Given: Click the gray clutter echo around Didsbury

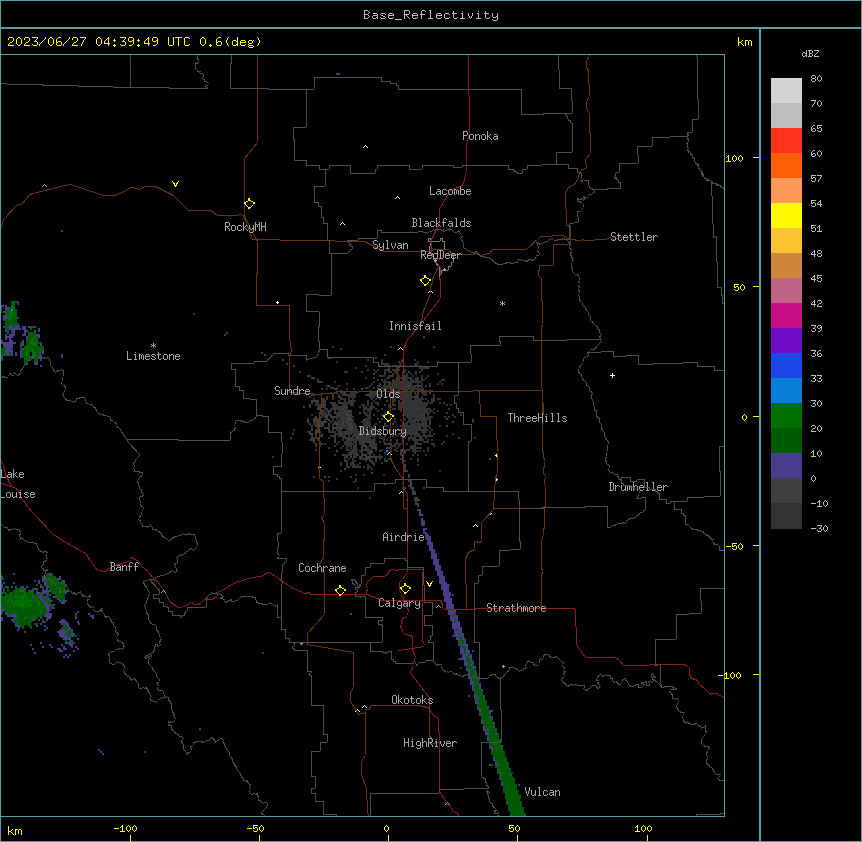Looking at the screenshot, I should pos(379,420).
